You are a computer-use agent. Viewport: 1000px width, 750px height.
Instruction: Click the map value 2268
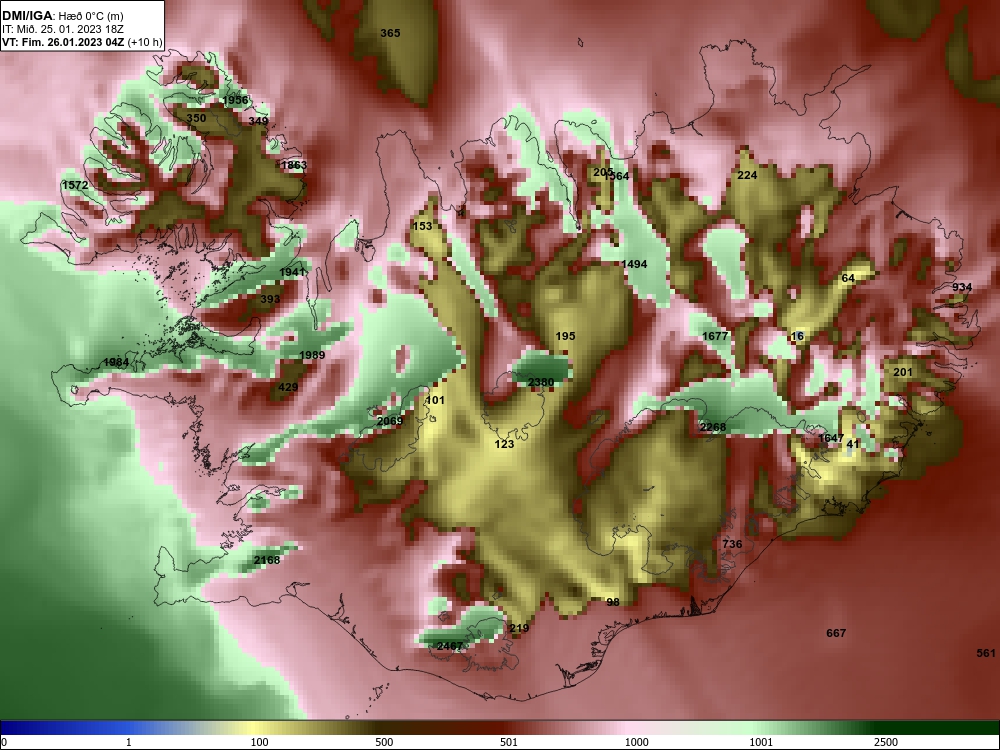(712, 427)
